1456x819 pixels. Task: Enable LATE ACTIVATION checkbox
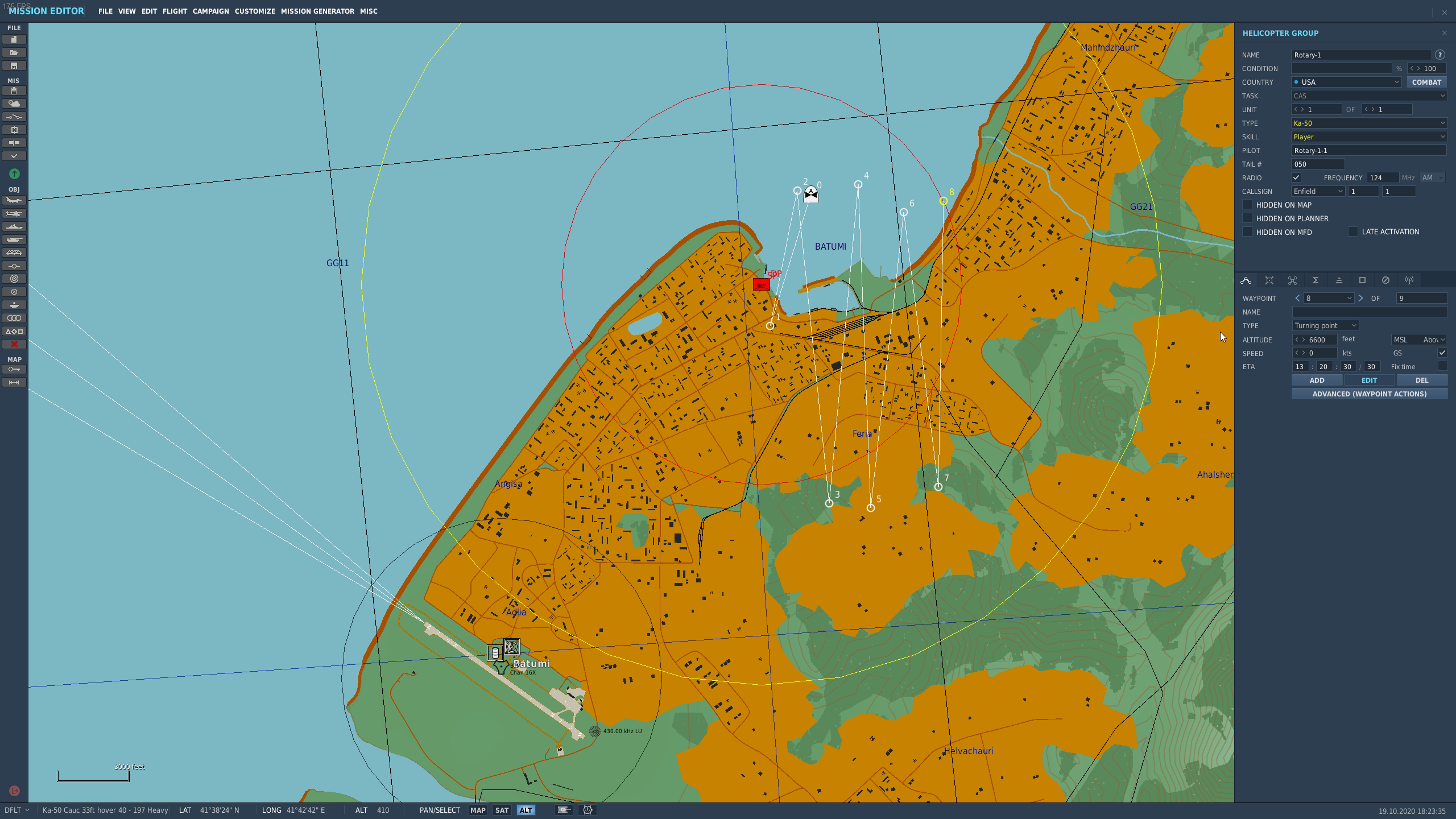[1353, 231]
